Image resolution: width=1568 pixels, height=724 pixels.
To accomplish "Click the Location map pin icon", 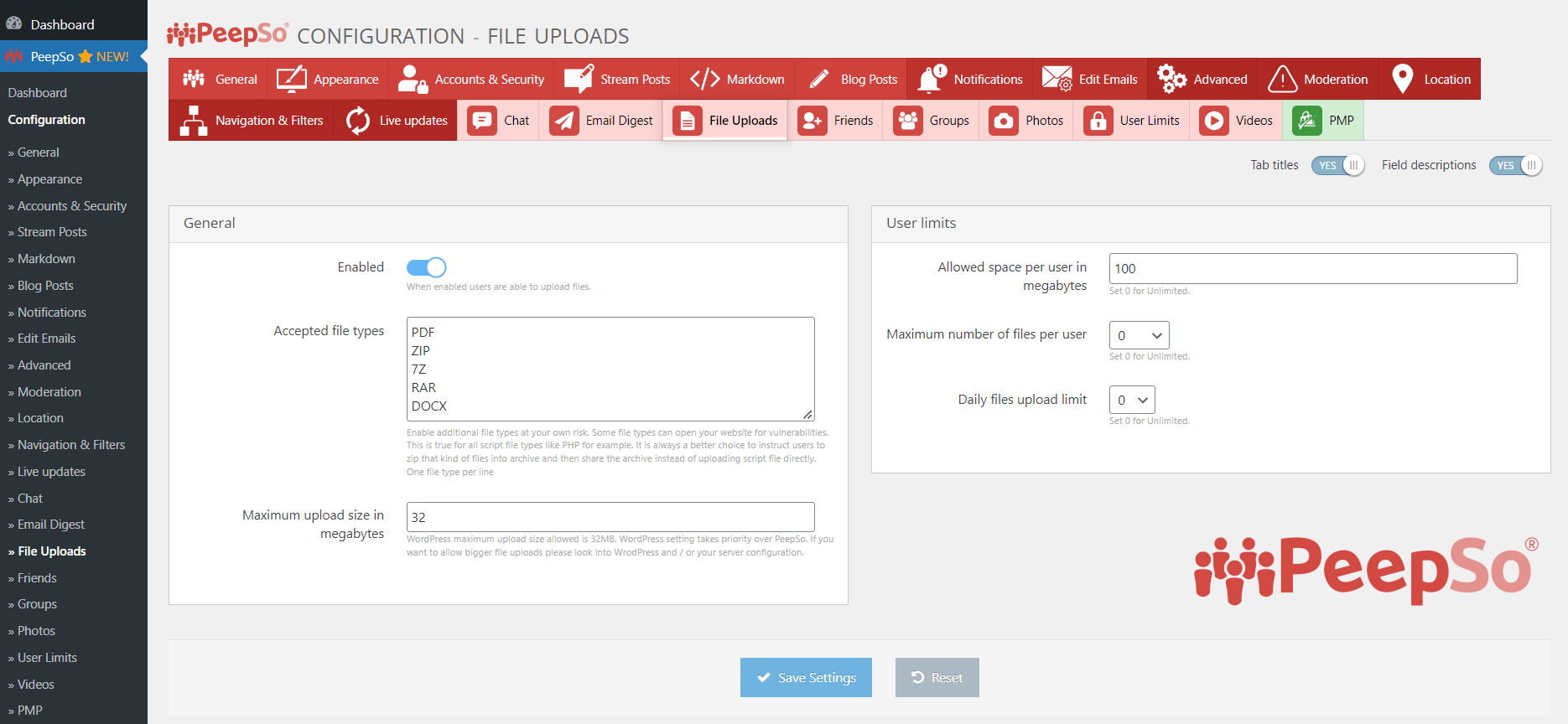I will (1402, 79).
